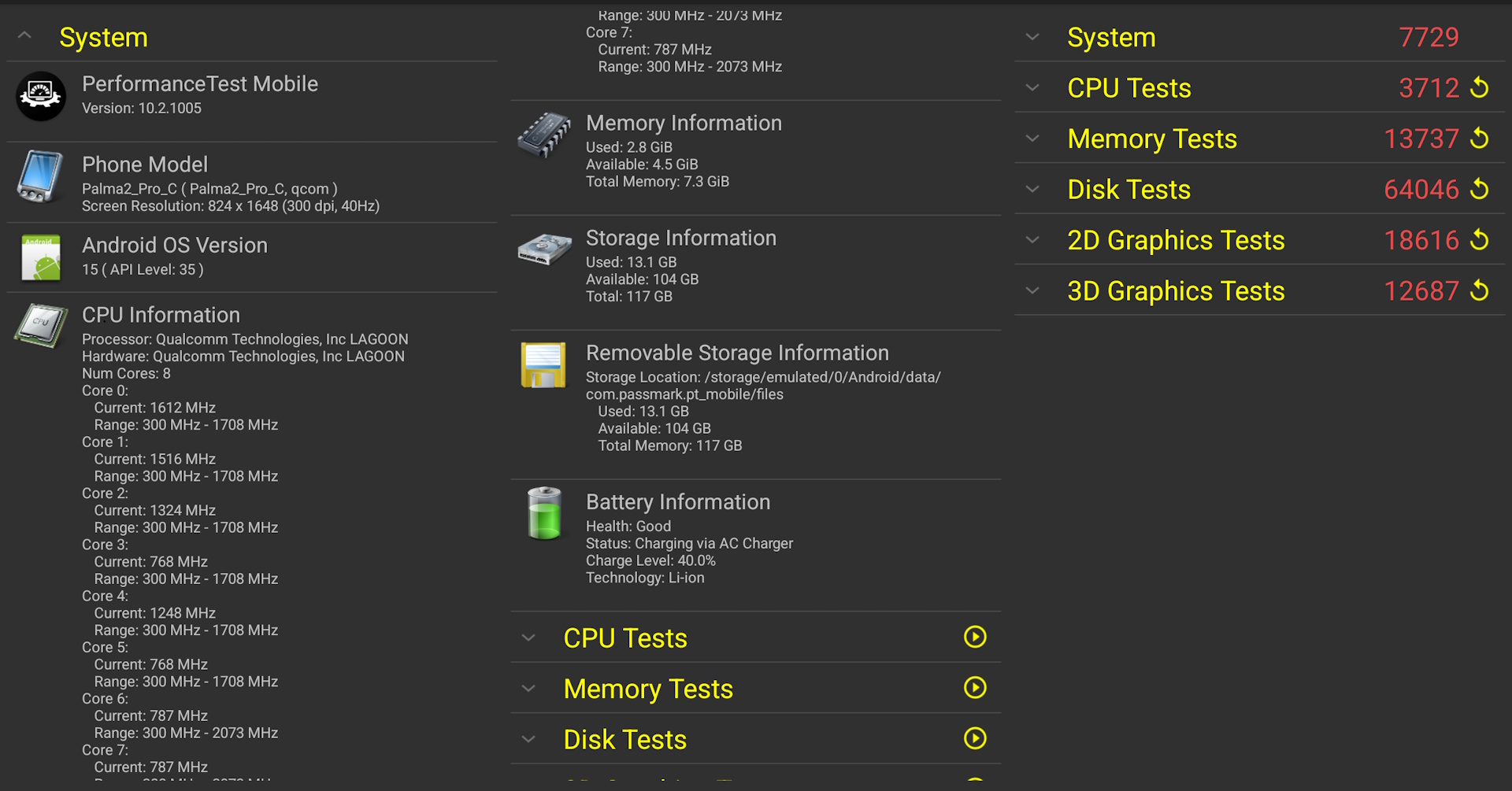Rerun 2D Graphics Tests scored 18616
Viewport: 1512px width, 791px height.
coord(1480,239)
